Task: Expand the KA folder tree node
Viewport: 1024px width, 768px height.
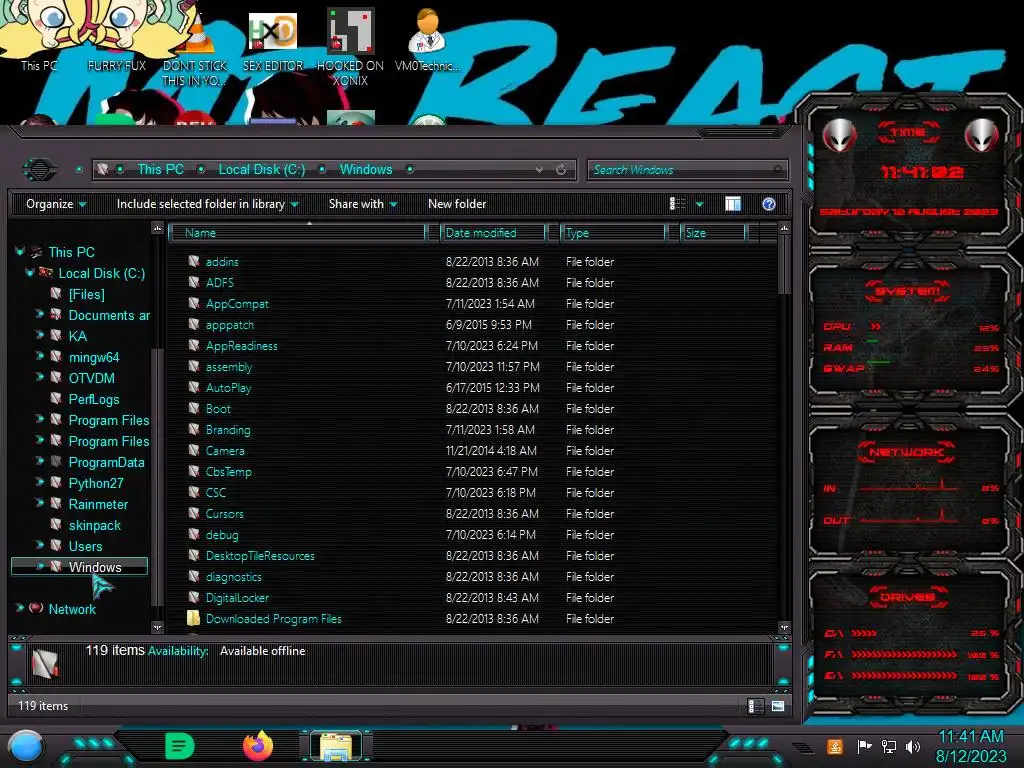Action: click(39, 335)
